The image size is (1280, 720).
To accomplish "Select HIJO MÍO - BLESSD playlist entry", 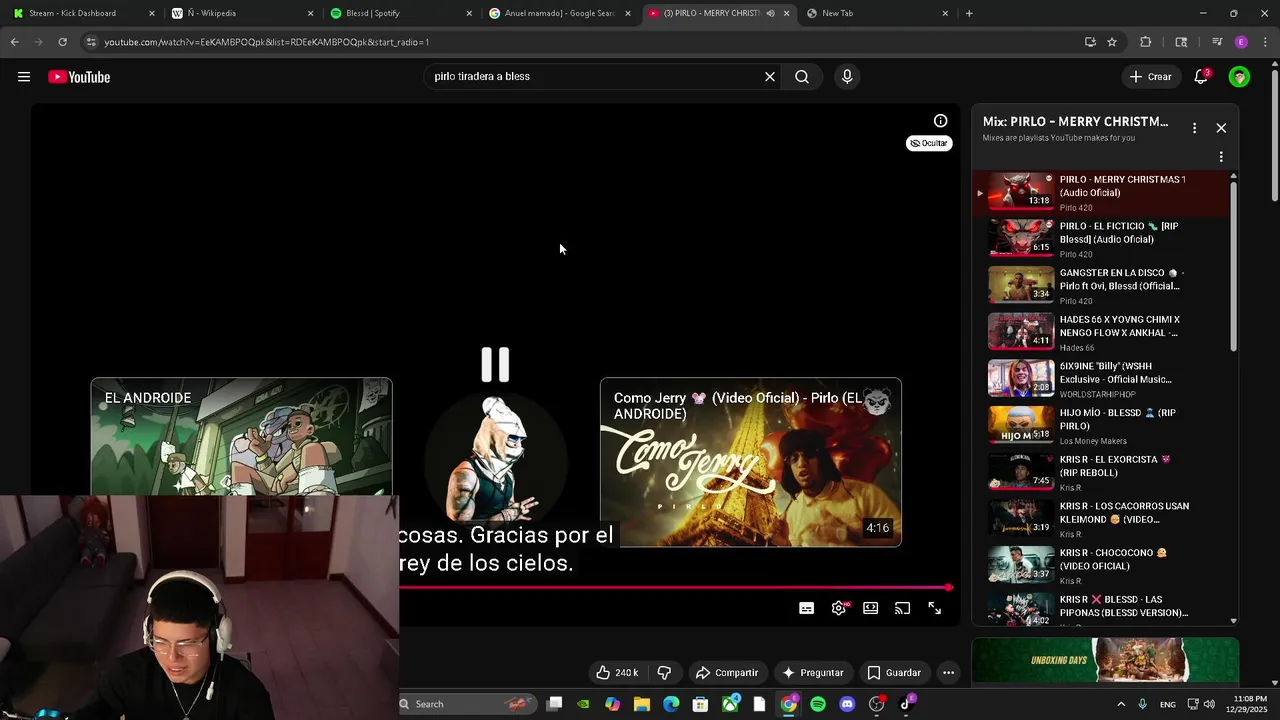I will click(1100, 426).
